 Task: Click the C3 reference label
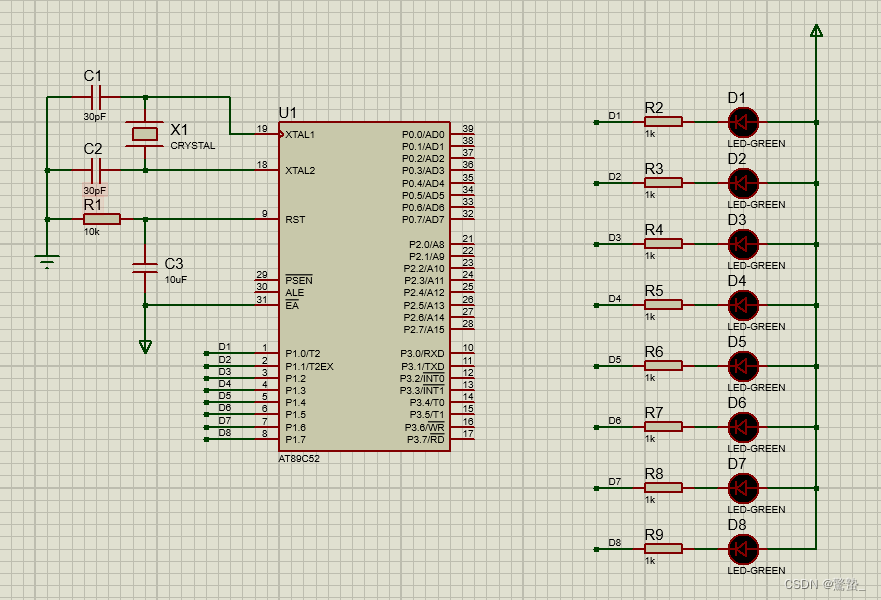[174, 263]
